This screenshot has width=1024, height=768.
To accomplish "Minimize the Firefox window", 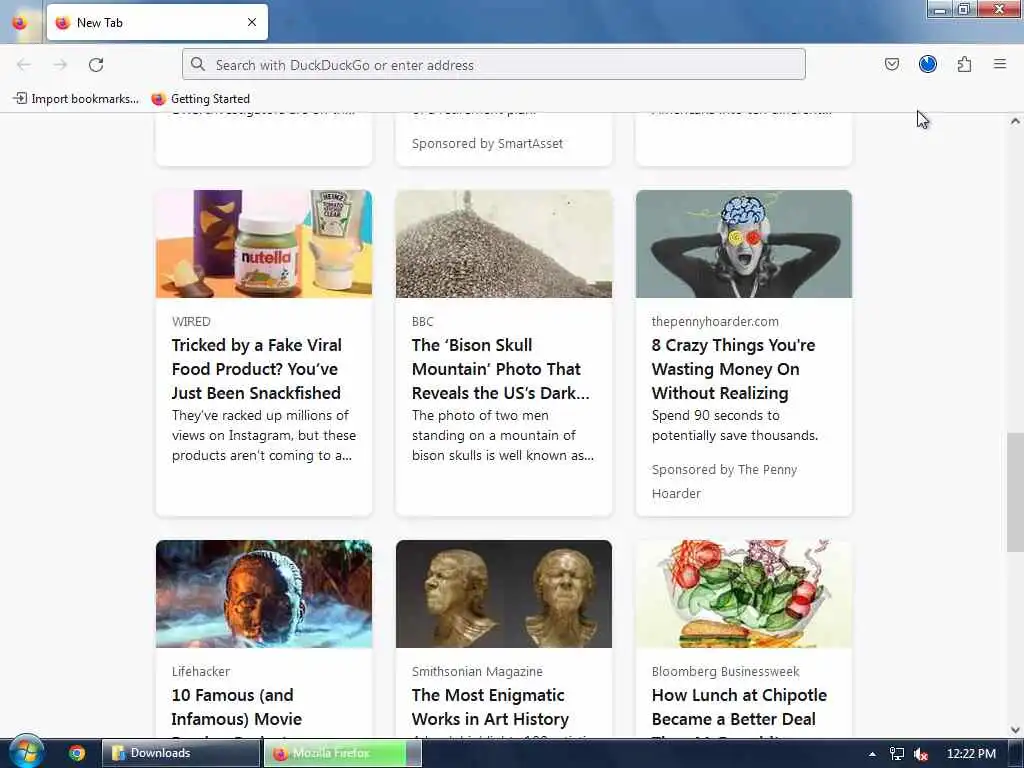I will point(940,9).
